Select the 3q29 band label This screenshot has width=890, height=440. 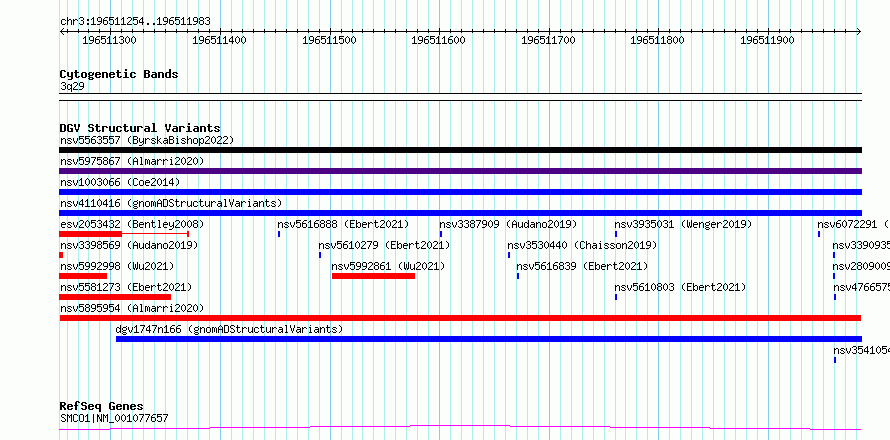pos(72,87)
